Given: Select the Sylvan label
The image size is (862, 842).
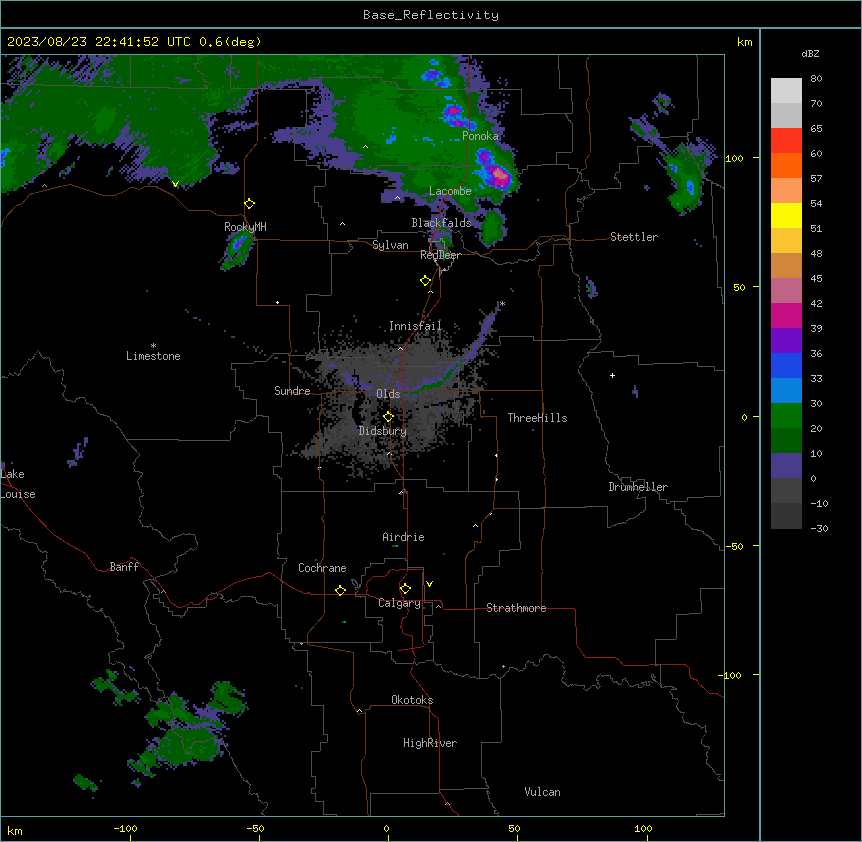Looking at the screenshot, I should pyautogui.click(x=390, y=245).
